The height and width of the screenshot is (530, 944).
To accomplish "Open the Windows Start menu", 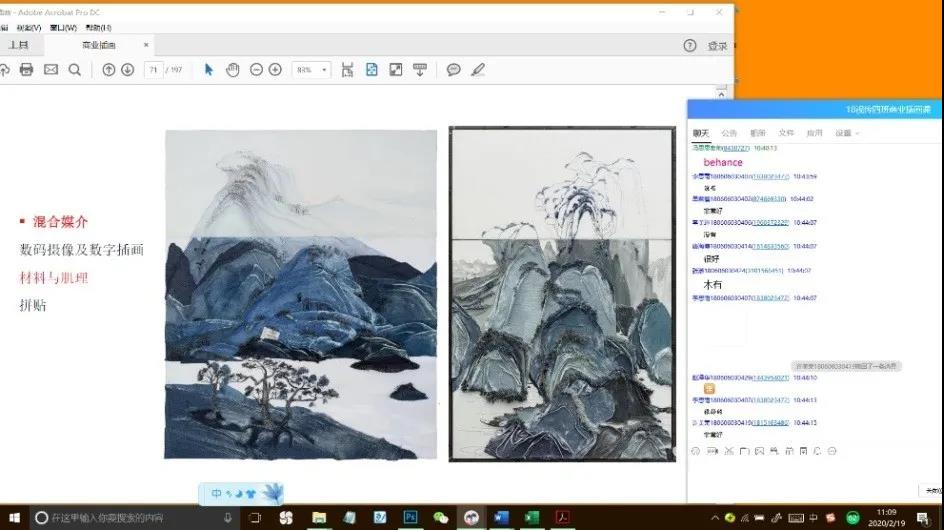I will [14, 517].
